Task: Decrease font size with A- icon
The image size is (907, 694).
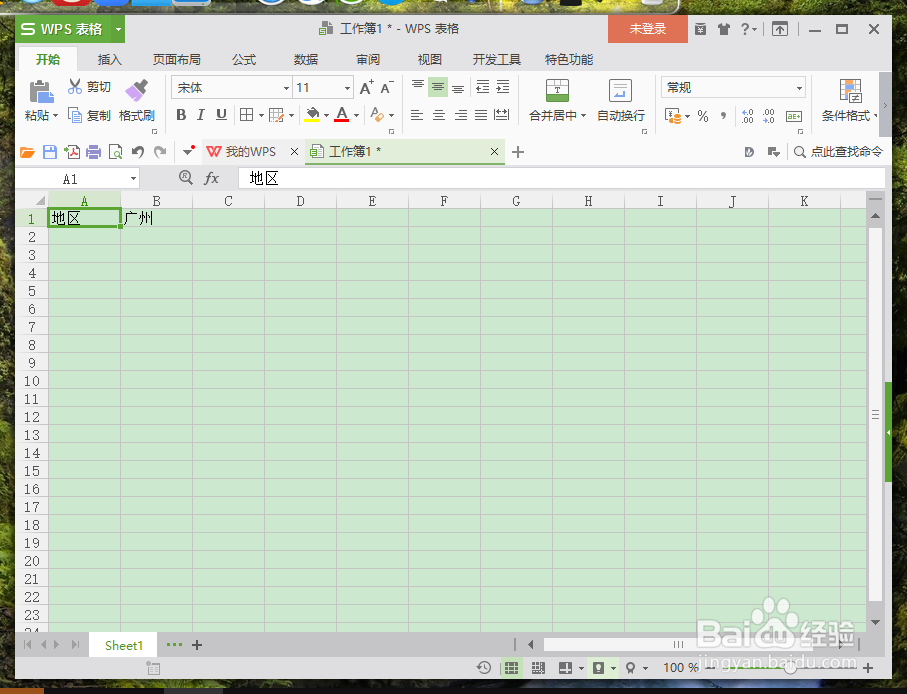Action: (x=387, y=88)
